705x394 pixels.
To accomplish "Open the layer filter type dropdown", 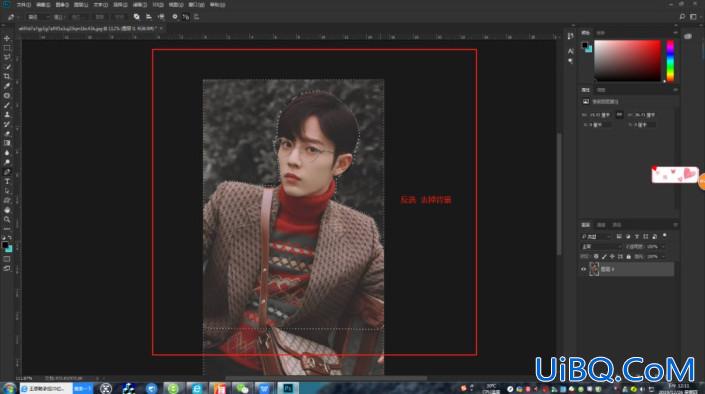I will pos(596,237).
